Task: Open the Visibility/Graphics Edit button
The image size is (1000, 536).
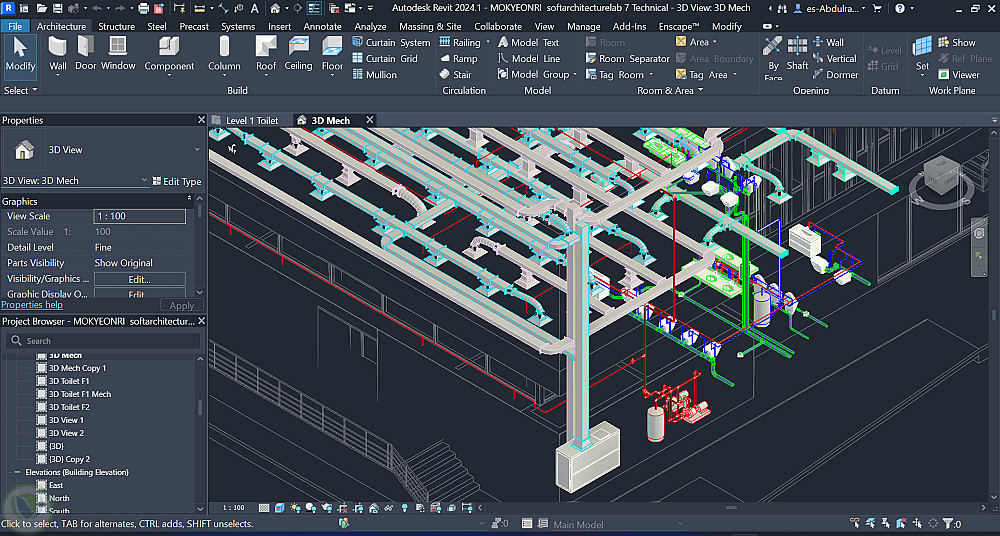Action: [140, 279]
